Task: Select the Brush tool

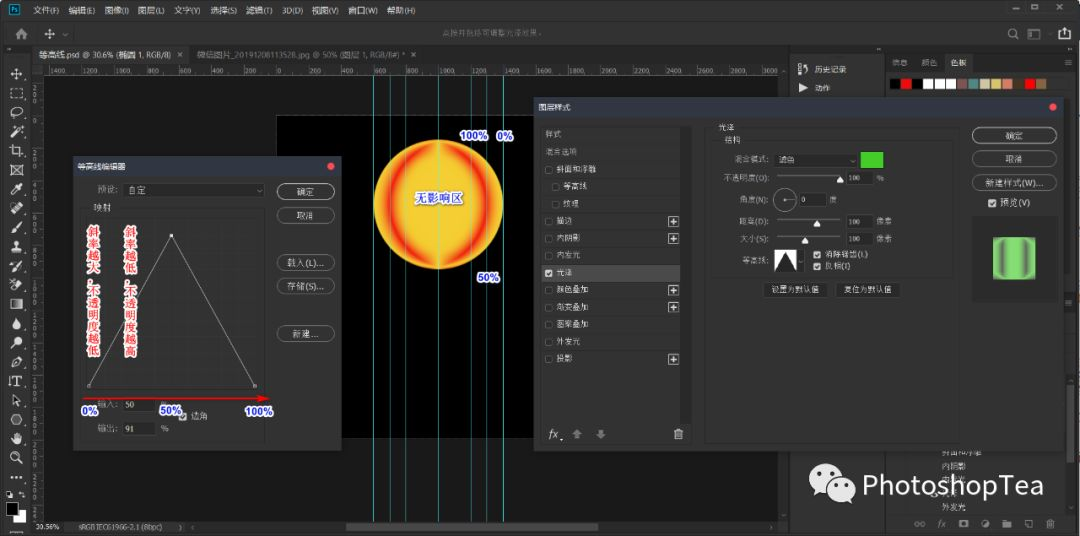Action: pos(17,227)
